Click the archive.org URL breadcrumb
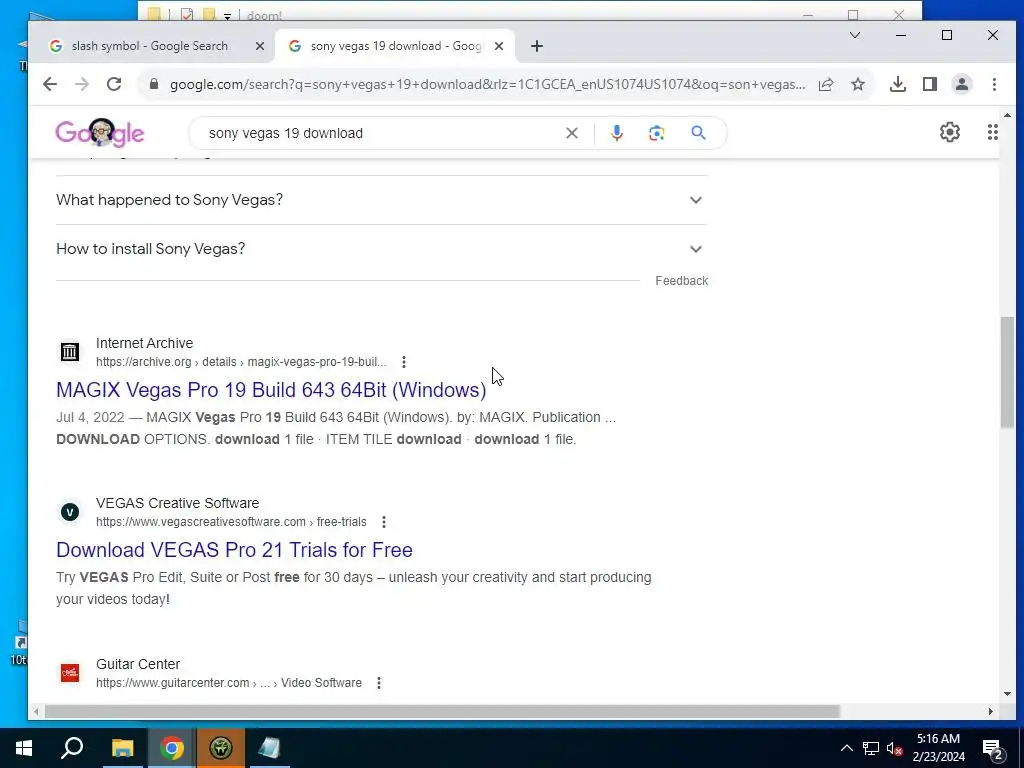The width and height of the screenshot is (1024, 768). [x=241, y=362]
